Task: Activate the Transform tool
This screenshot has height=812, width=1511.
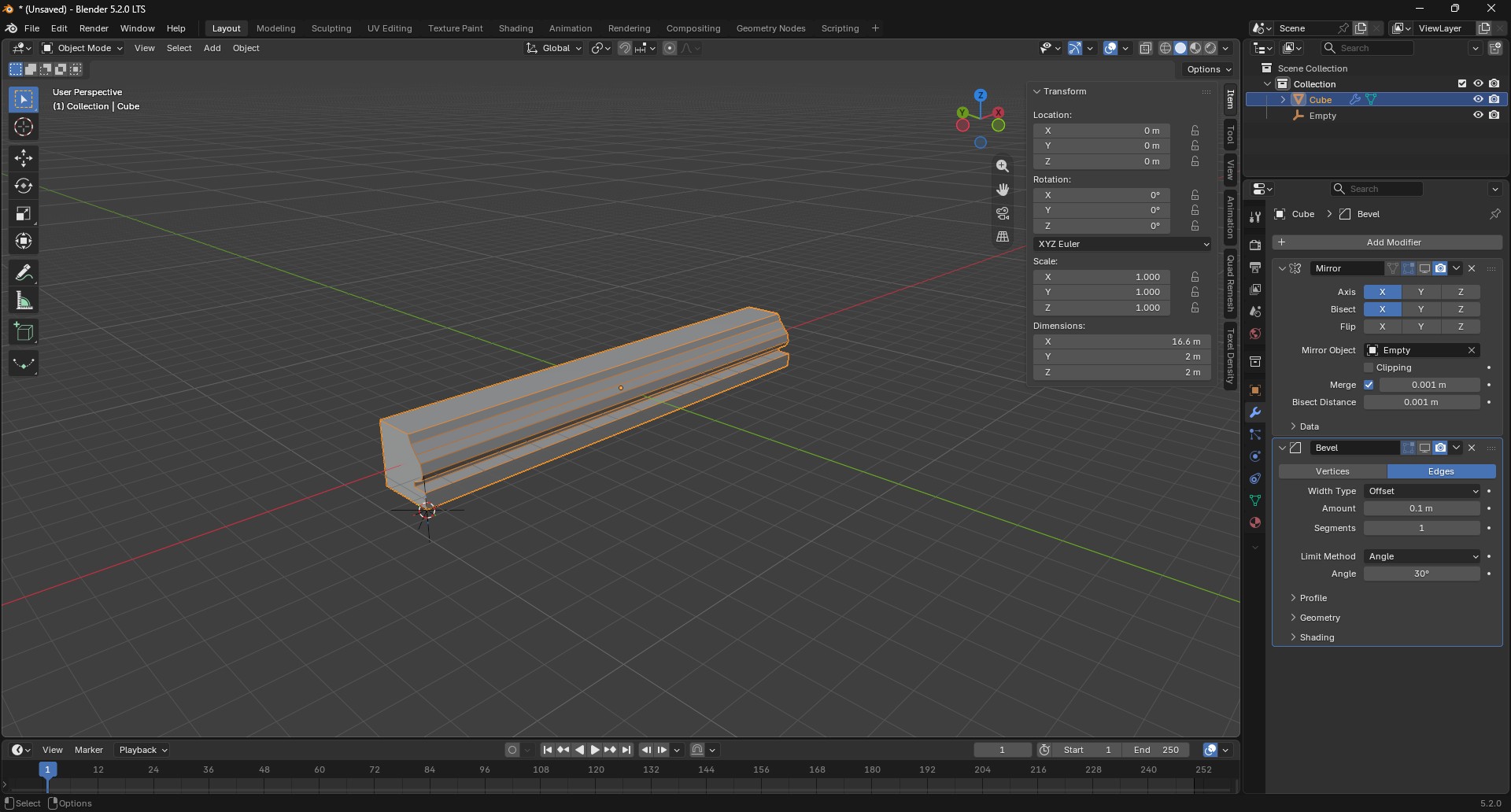Action: tap(24, 242)
